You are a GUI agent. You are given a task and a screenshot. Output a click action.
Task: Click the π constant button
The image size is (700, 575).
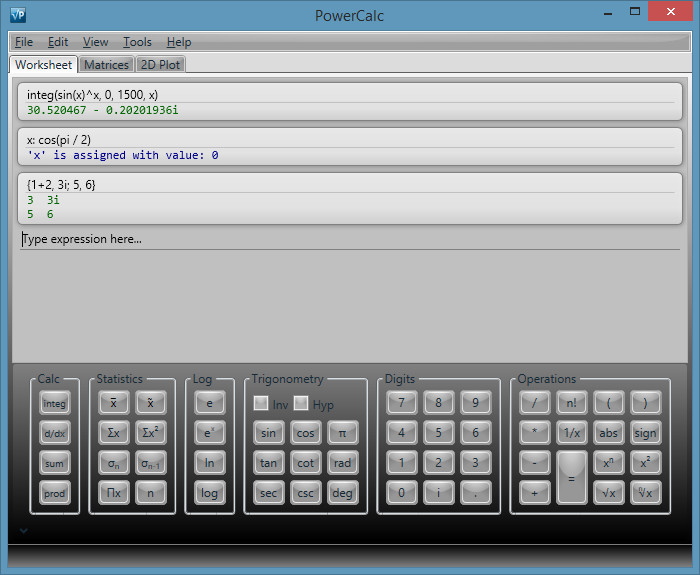(x=342, y=433)
